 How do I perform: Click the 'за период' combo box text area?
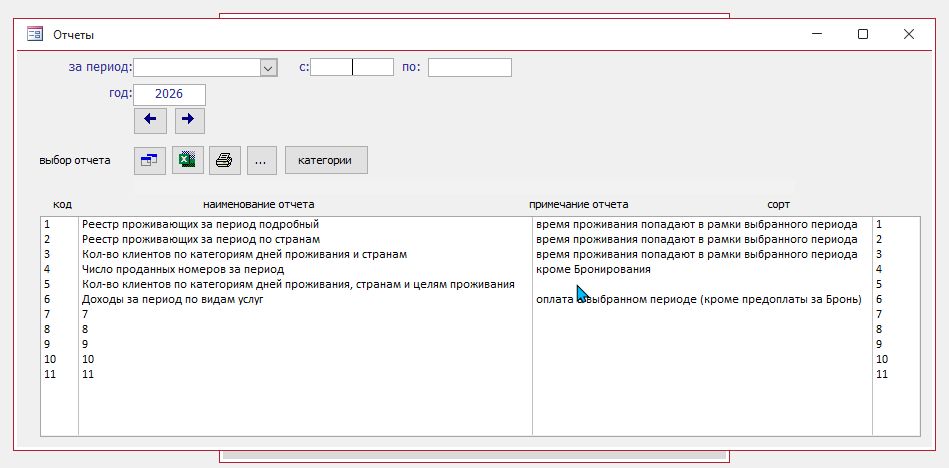point(196,68)
